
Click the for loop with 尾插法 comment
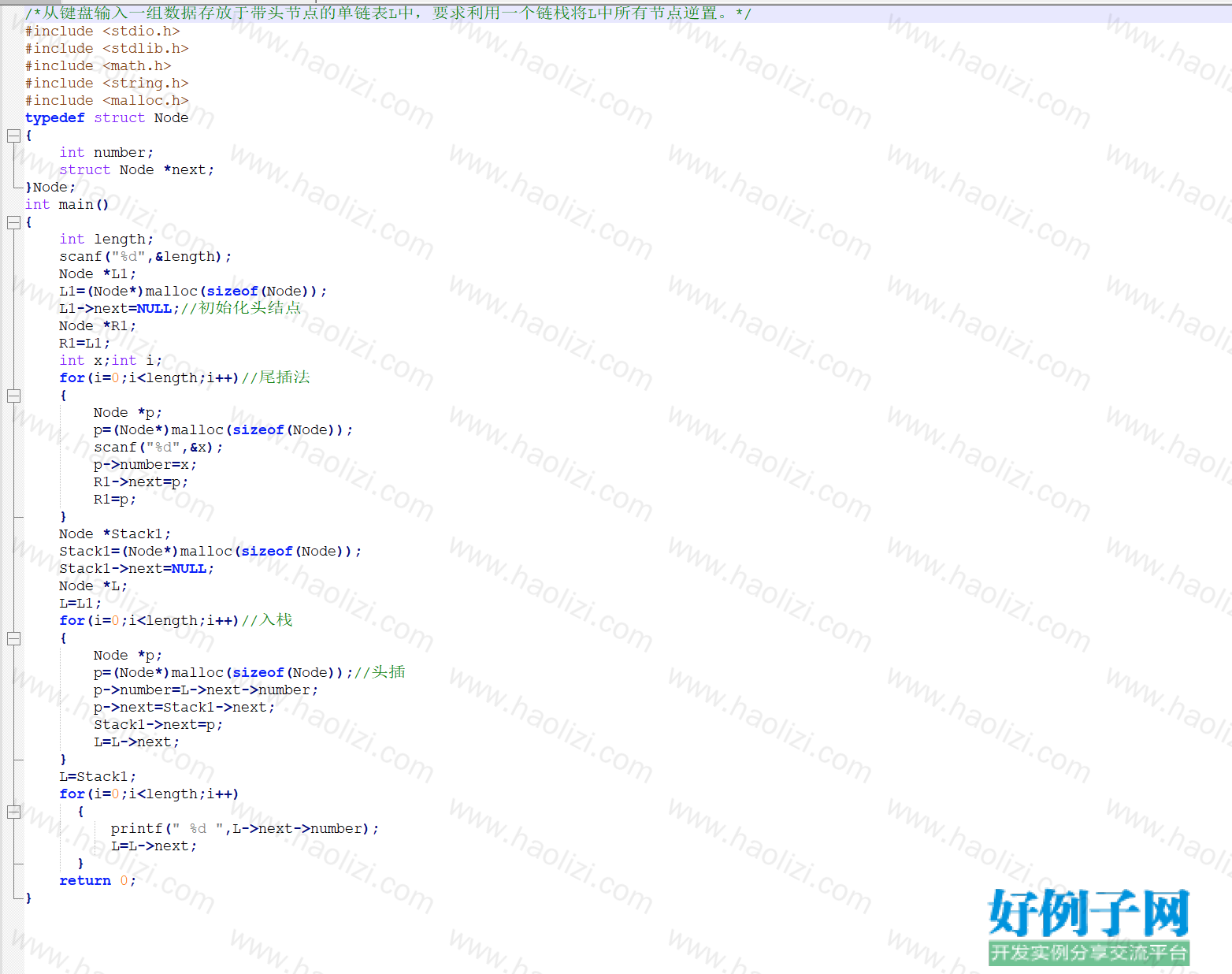pos(184,378)
